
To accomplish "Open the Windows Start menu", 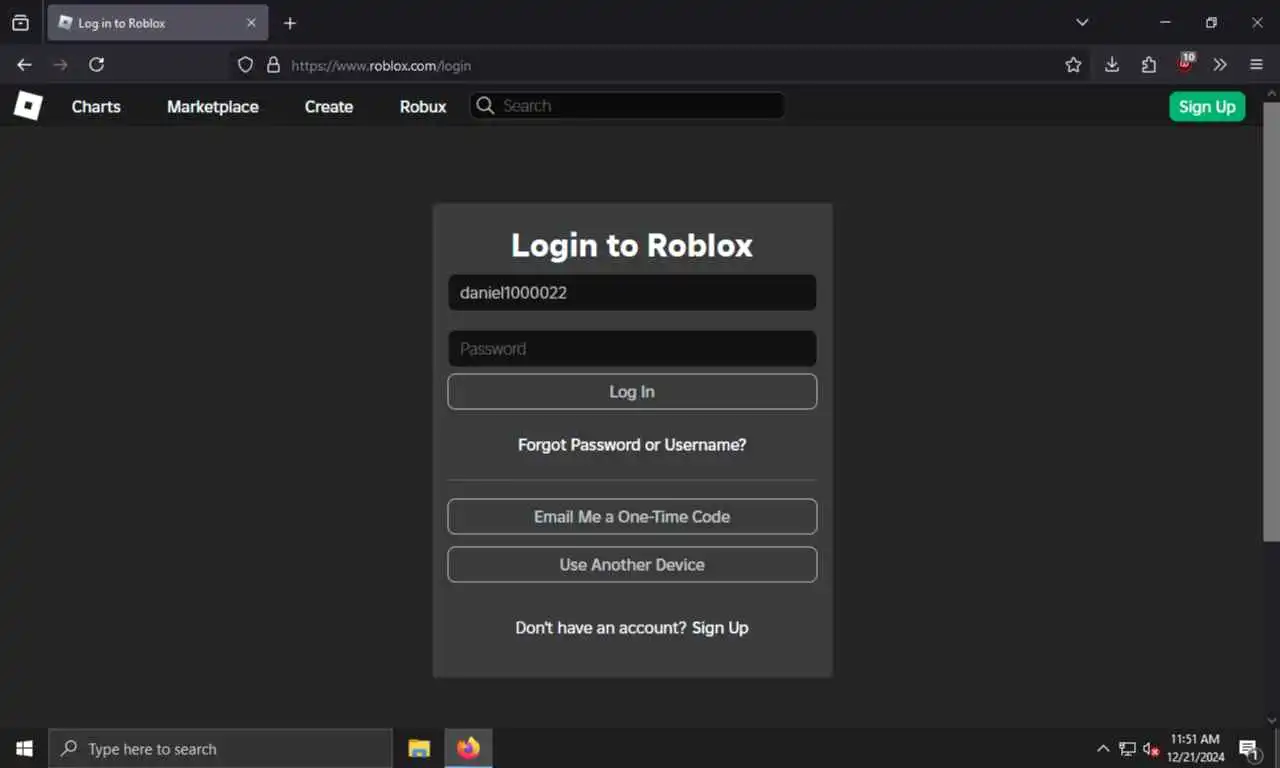I will point(24,748).
